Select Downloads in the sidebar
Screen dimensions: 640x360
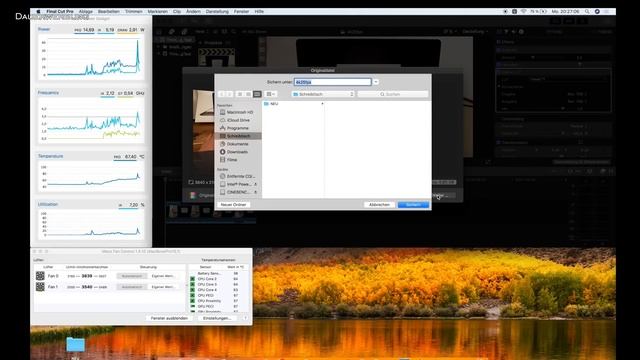(x=238, y=152)
